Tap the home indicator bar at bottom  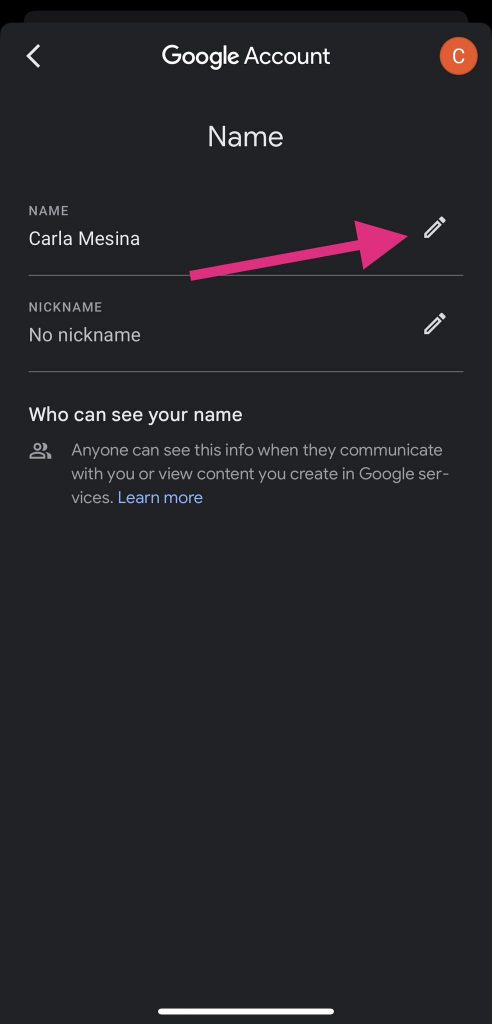246,1011
